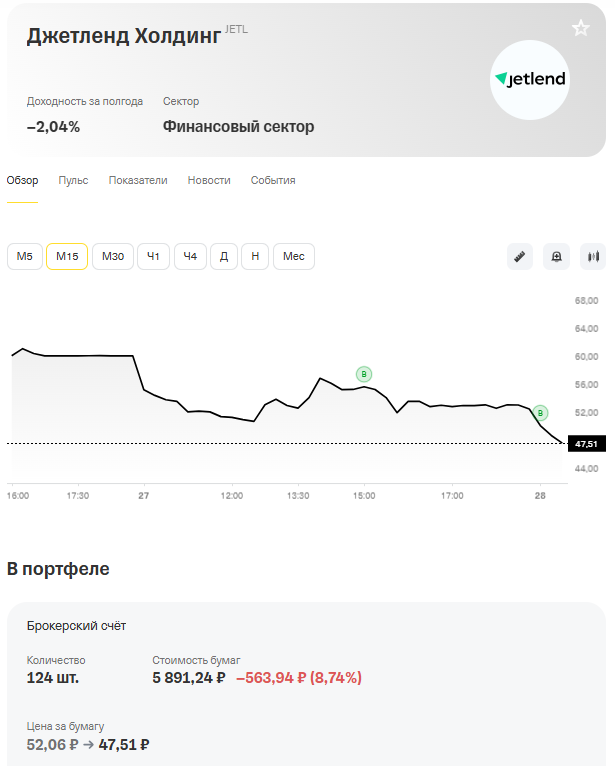Click the JETL ticker label
615x766 pixels.
[x=236, y=29]
